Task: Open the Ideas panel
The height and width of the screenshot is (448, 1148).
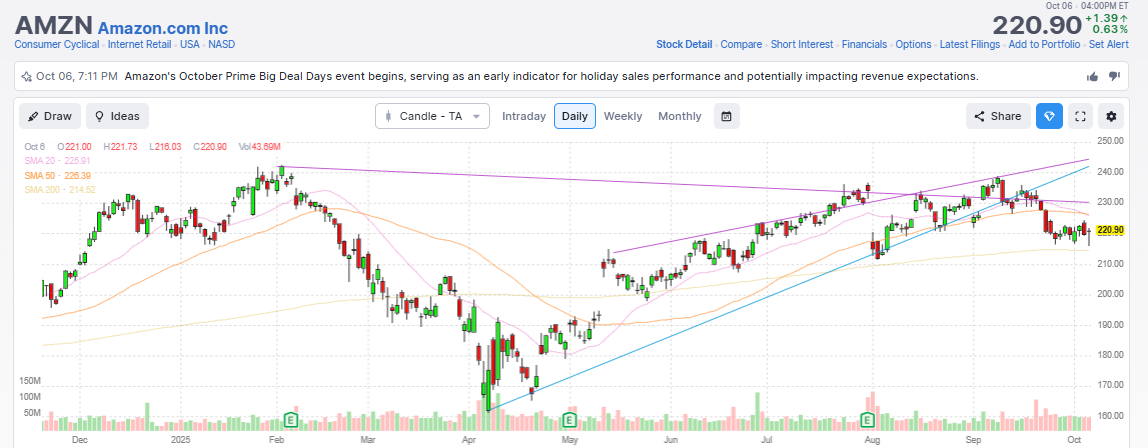Action: point(117,116)
